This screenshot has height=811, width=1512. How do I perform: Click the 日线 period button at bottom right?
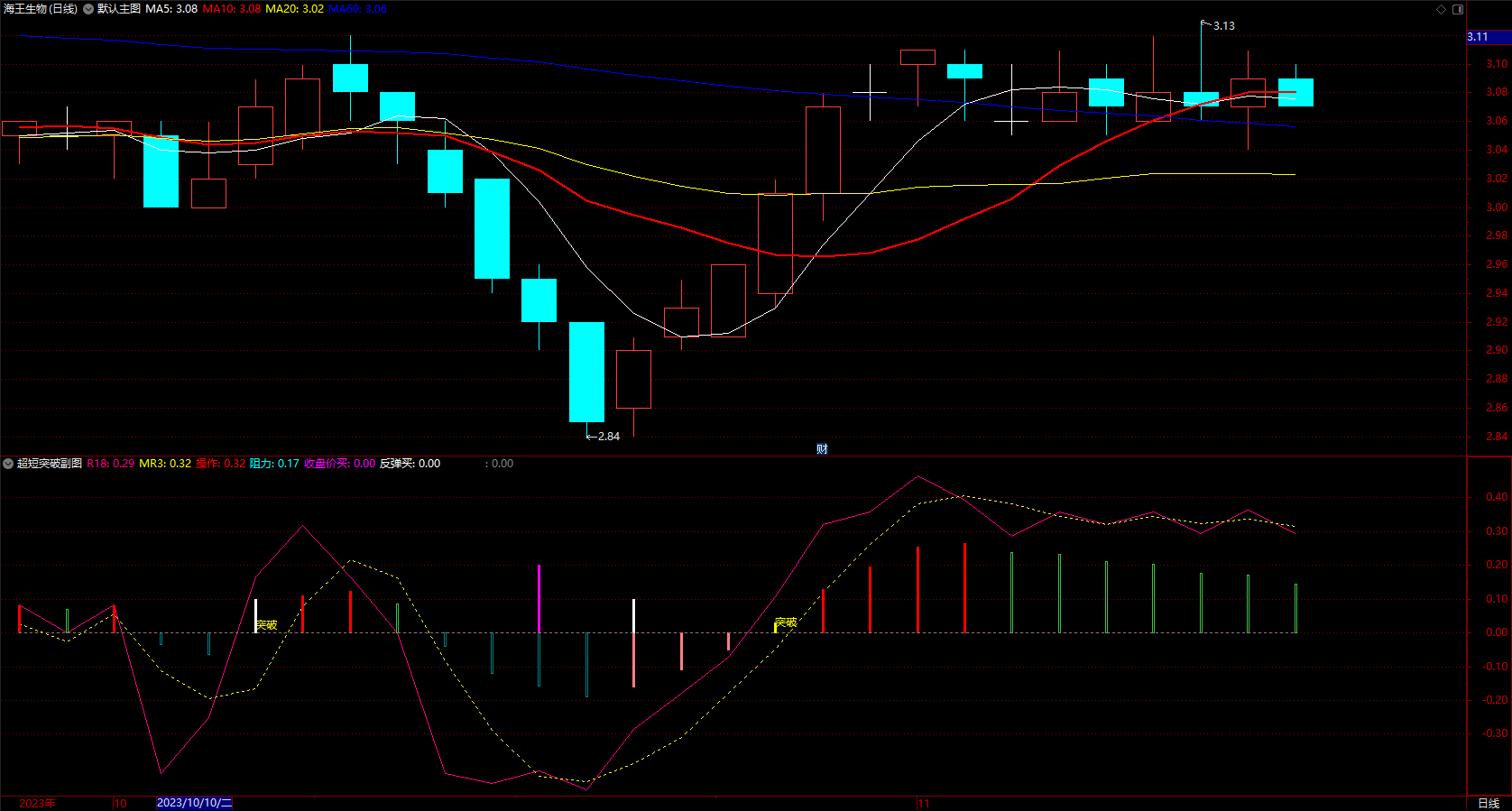[1489, 803]
